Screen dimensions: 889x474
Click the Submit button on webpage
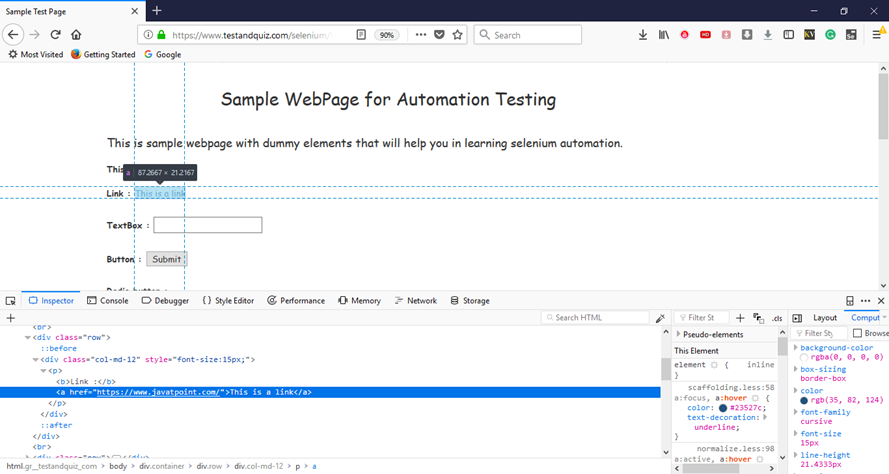(166, 259)
